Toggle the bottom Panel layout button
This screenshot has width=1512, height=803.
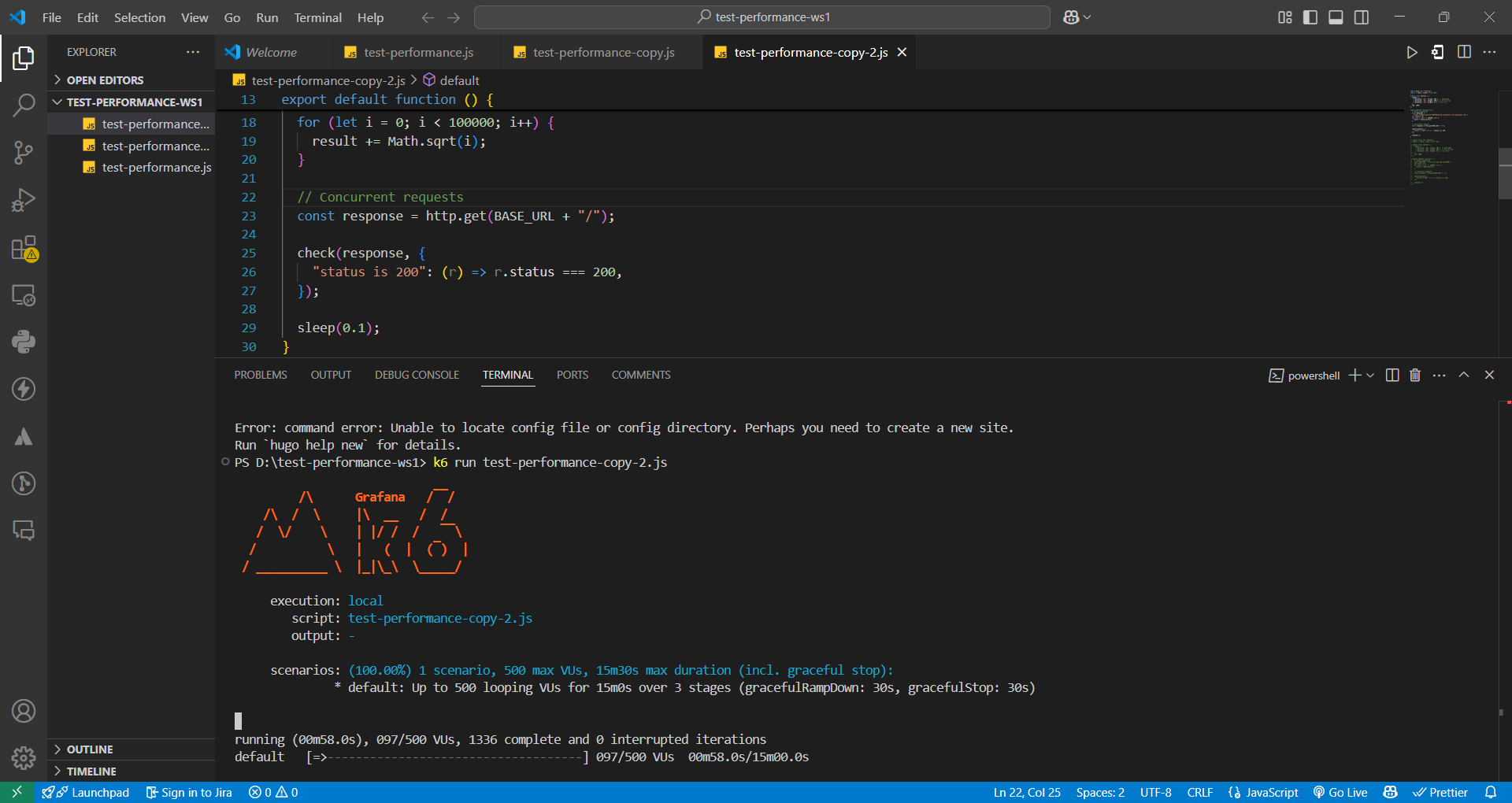(x=1336, y=17)
